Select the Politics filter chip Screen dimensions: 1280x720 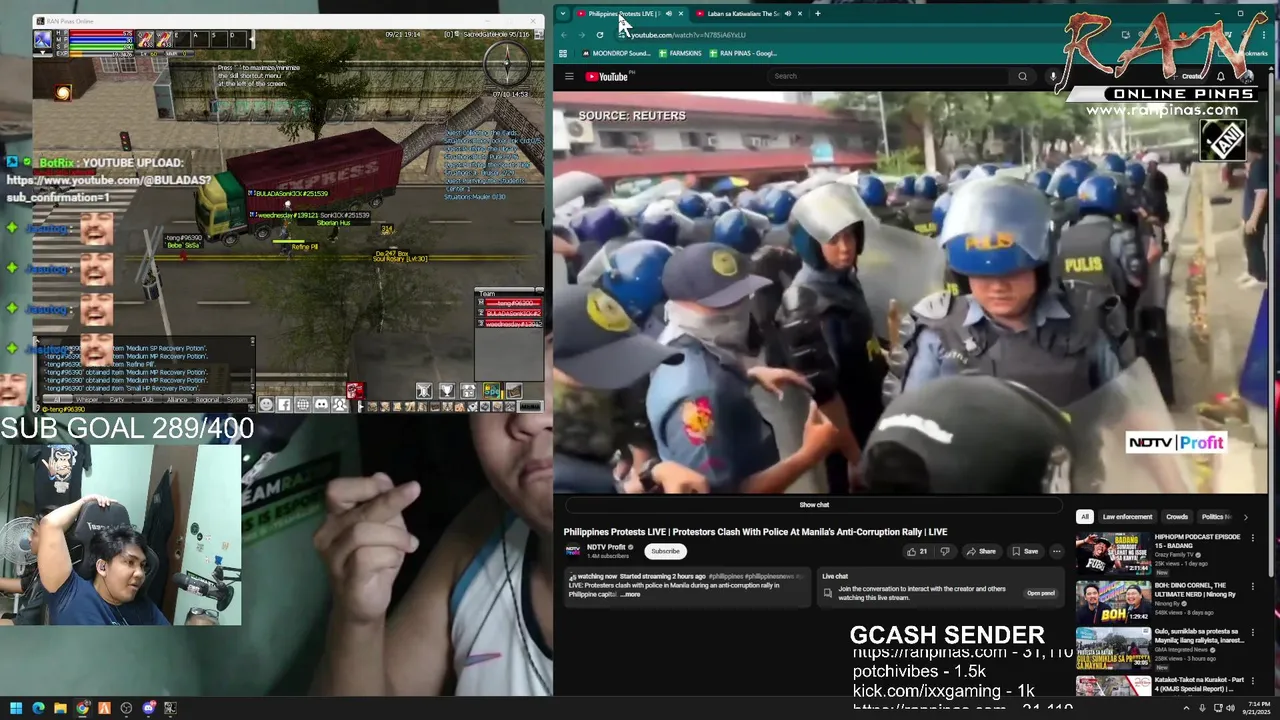tap(1213, 517)
